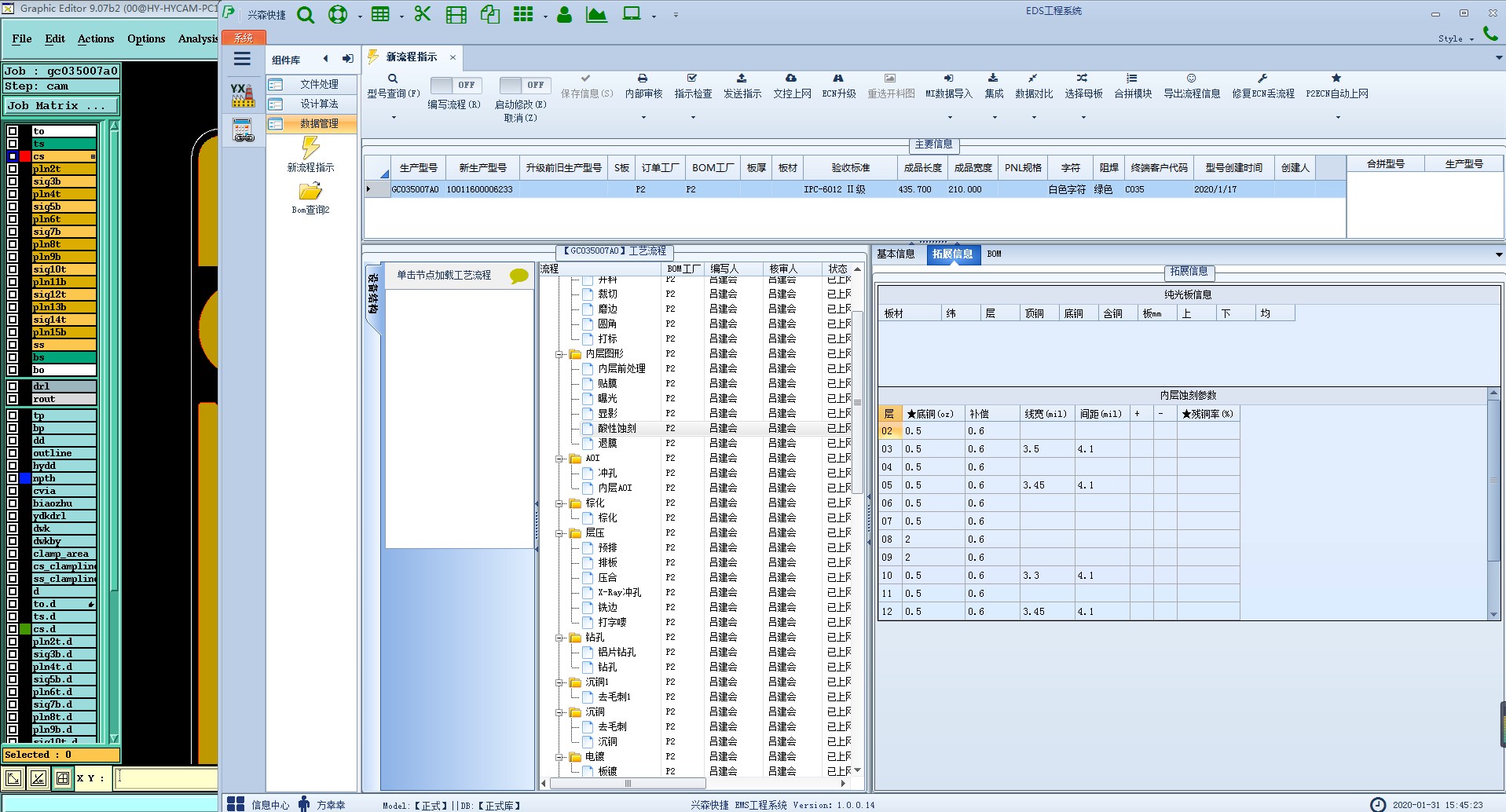Open the dropdown arrow under 型号查询(F)
Image resolution: width=1506 pixels, height=812 pixels.
tap(394, 118)
